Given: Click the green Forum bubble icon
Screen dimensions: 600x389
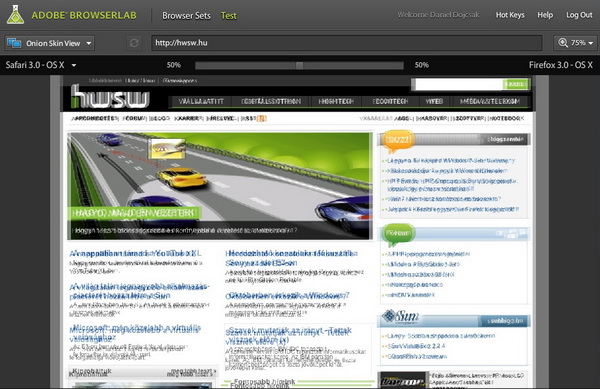Looking at the screenshot, I should pyautogui.click(x=398, y=234).
